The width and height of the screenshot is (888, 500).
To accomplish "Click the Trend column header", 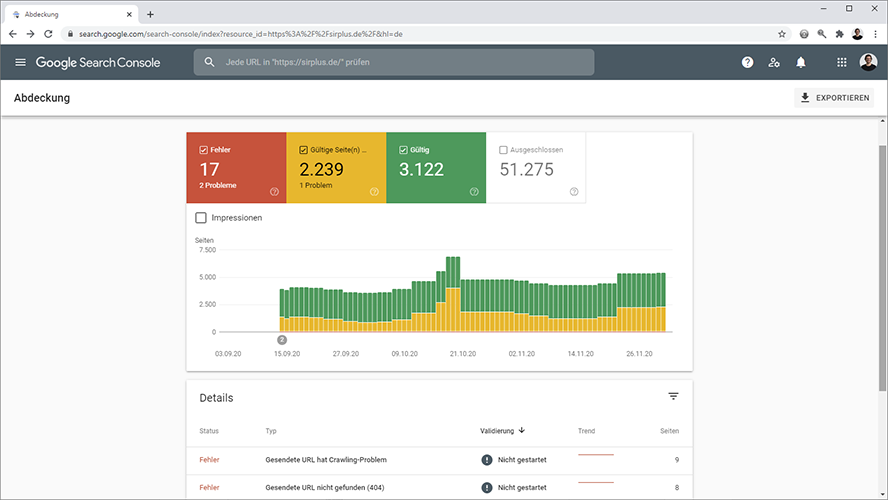I will (586, 431).
